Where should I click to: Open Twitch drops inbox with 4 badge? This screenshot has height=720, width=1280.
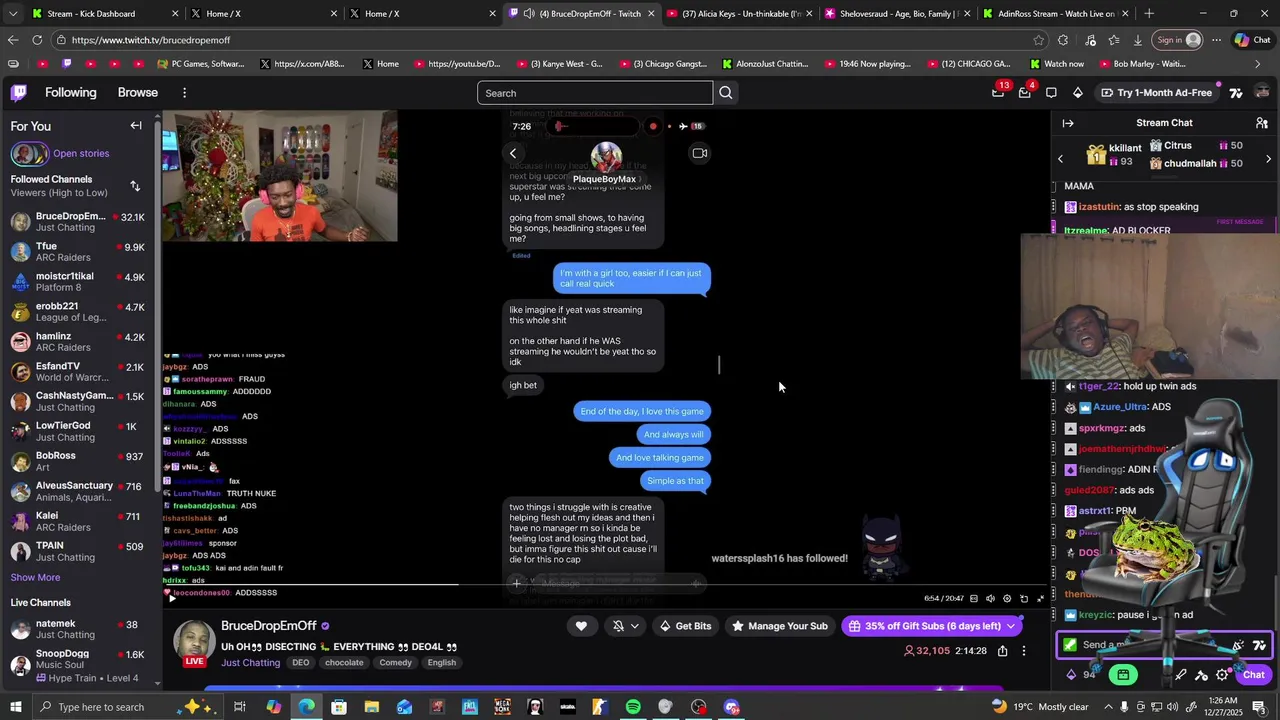point(1024,92)
